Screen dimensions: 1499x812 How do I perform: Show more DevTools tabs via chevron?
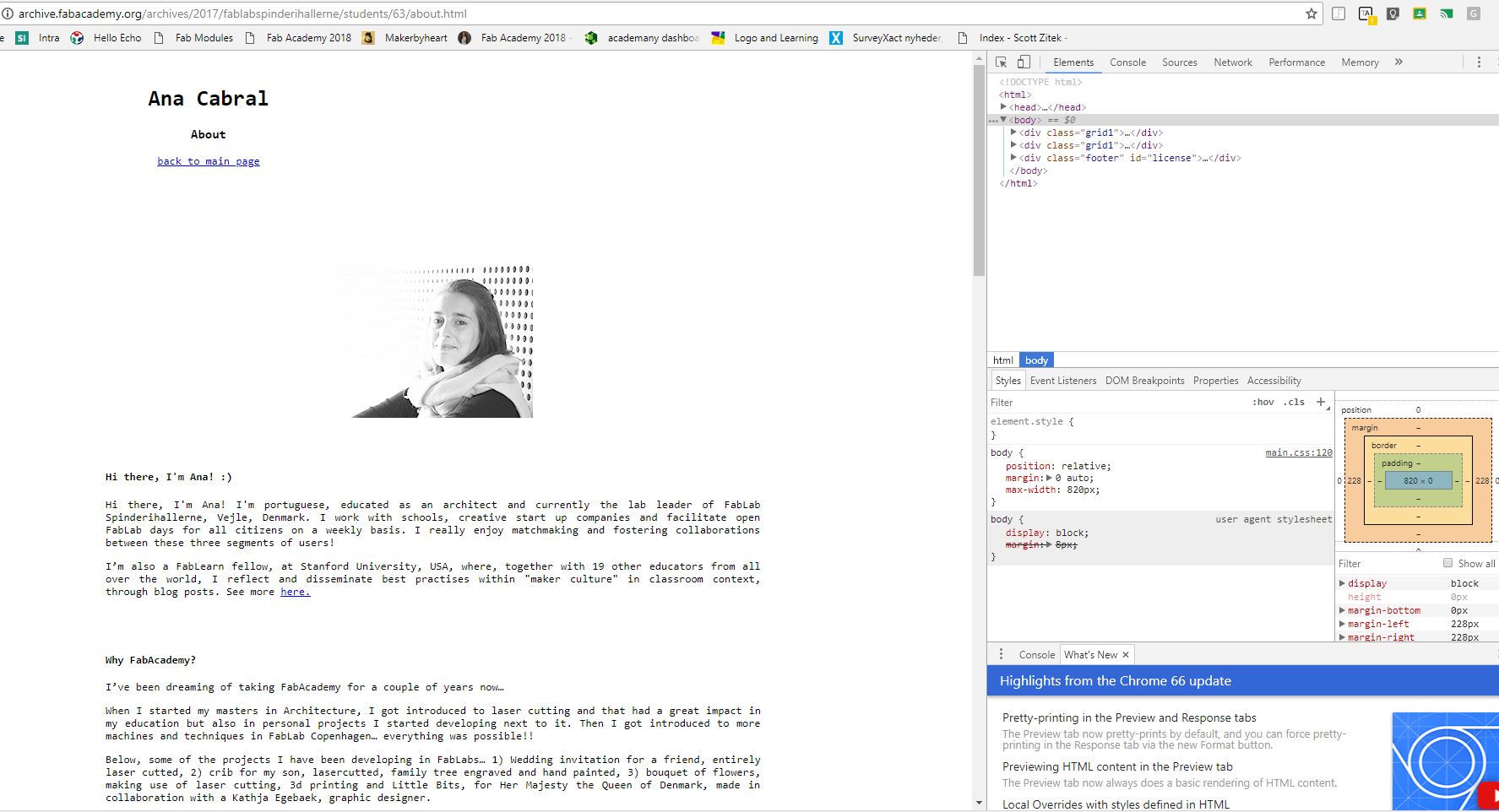1399,62
